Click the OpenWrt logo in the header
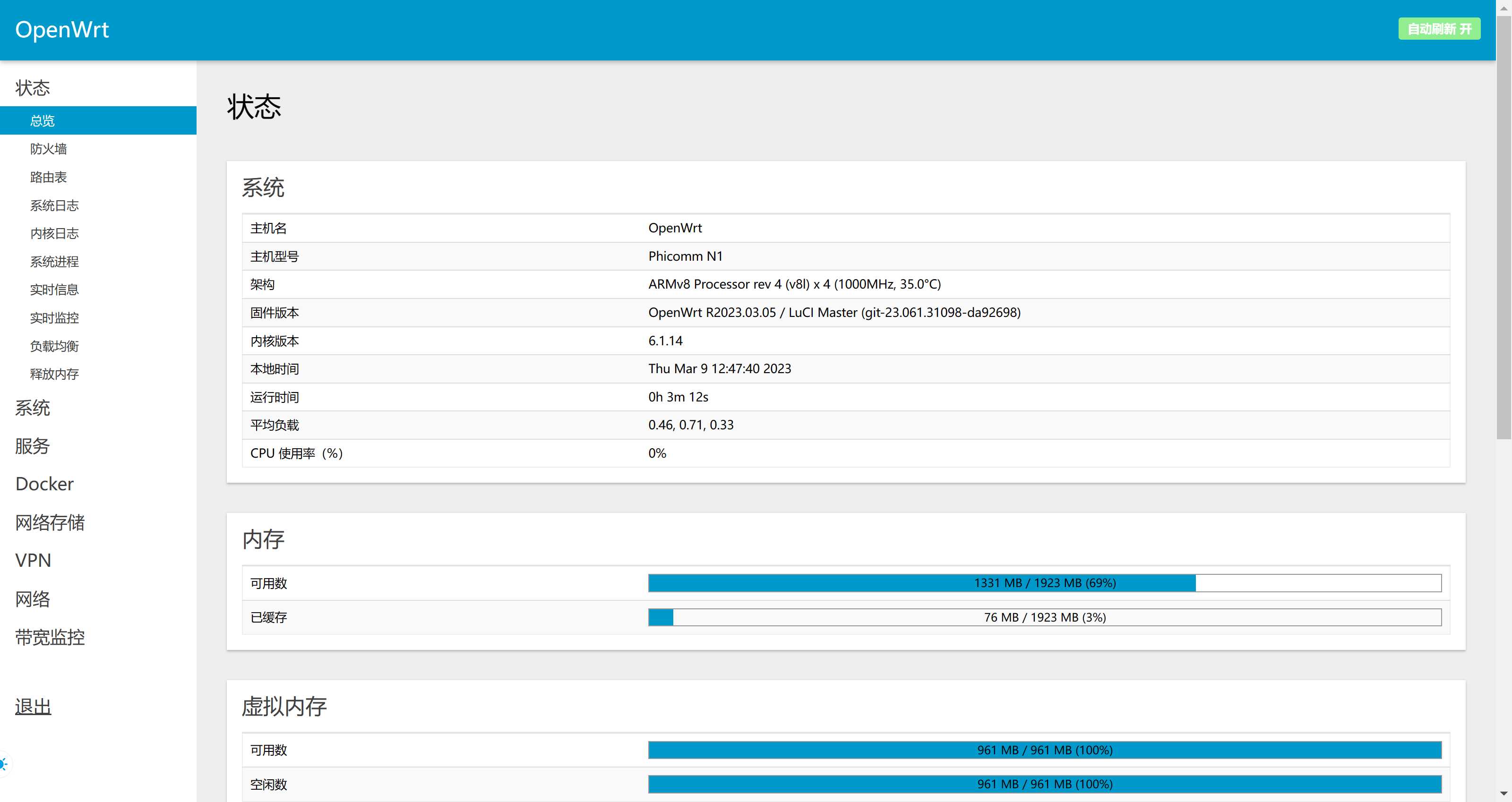Screen dimensions: 1512x802 pyautogui.click(x=61, y=29)
